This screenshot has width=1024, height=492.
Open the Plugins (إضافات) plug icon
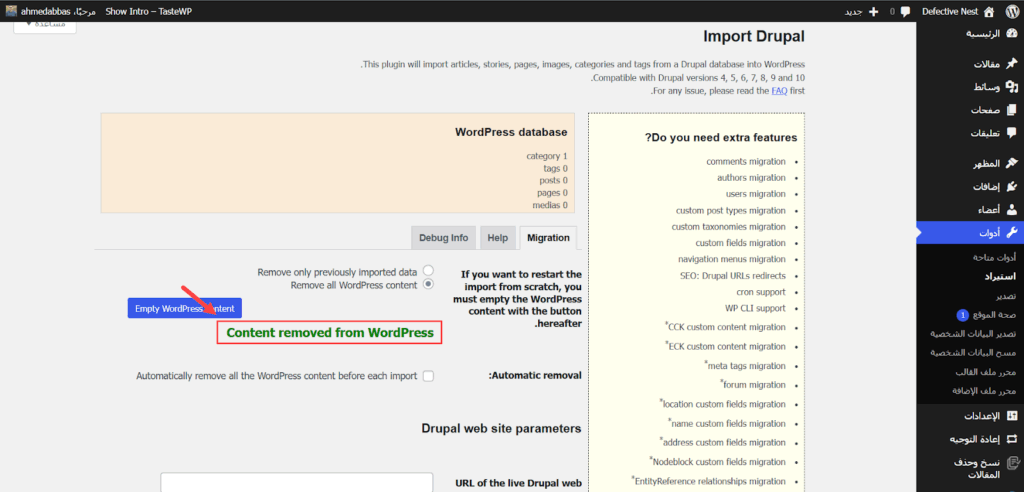1011,187
